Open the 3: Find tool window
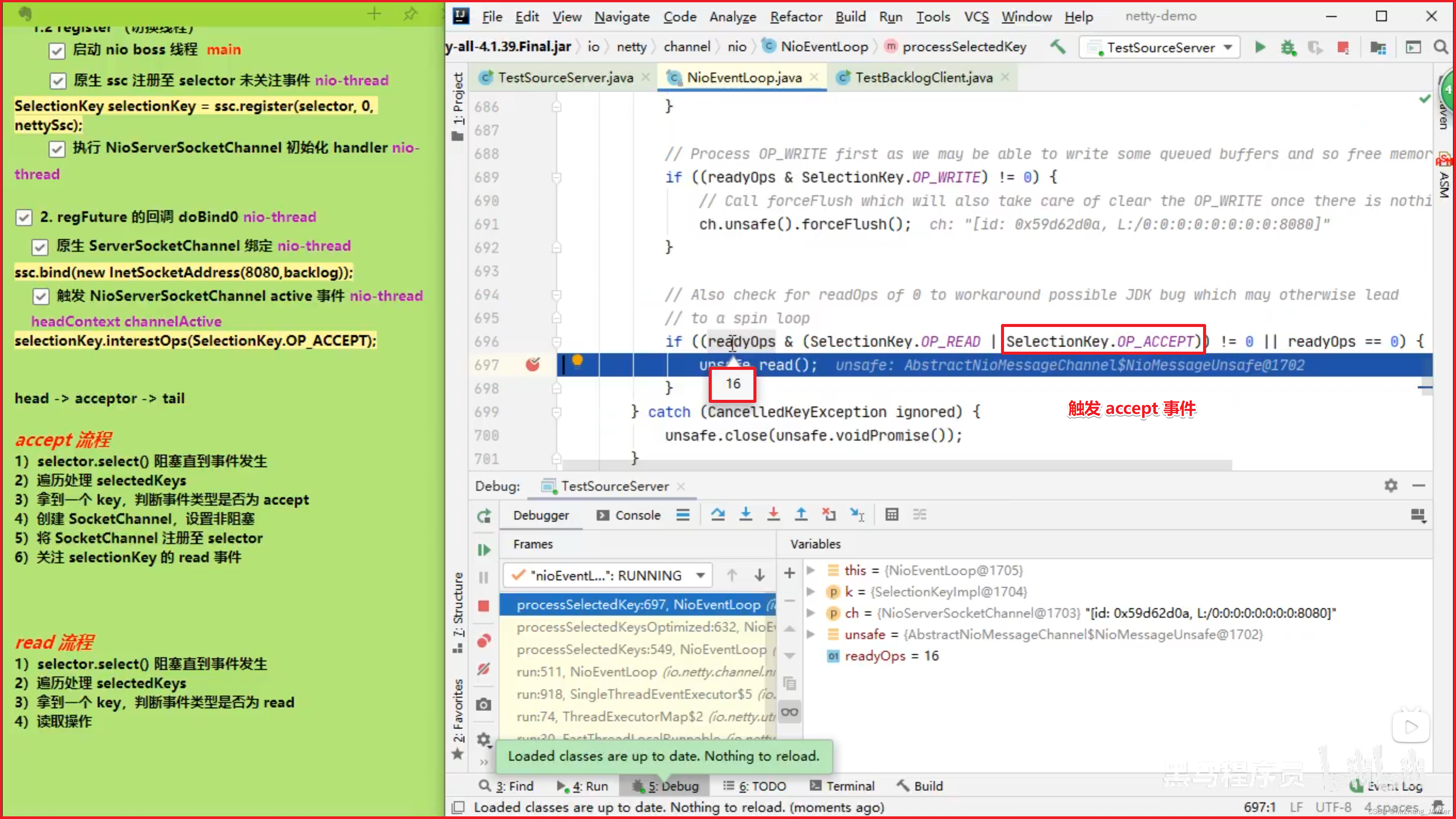Viewport: 1456px width, 819px height. [x=507, y=786]
